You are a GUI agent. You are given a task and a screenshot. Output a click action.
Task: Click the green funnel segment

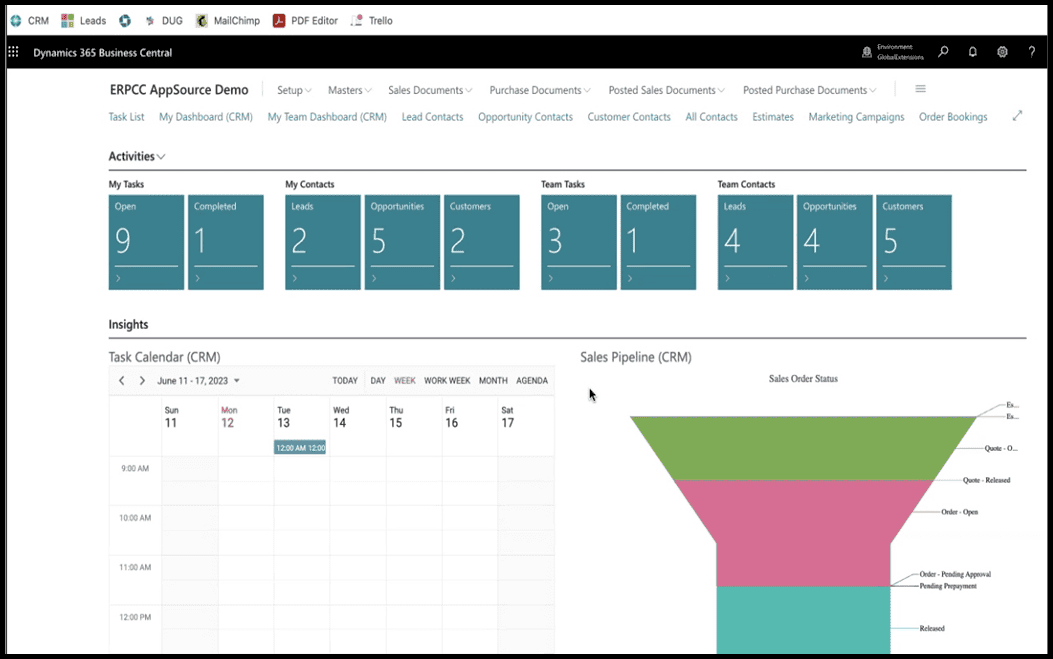click(803, 446)
